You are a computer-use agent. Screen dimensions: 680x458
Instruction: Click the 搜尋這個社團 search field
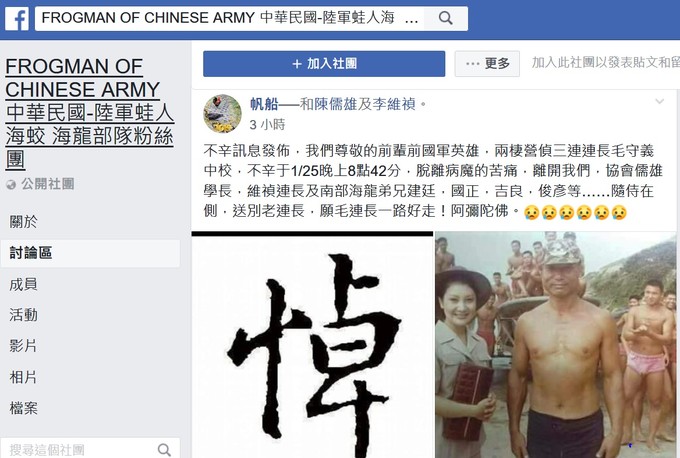click(x=90, y=449)
